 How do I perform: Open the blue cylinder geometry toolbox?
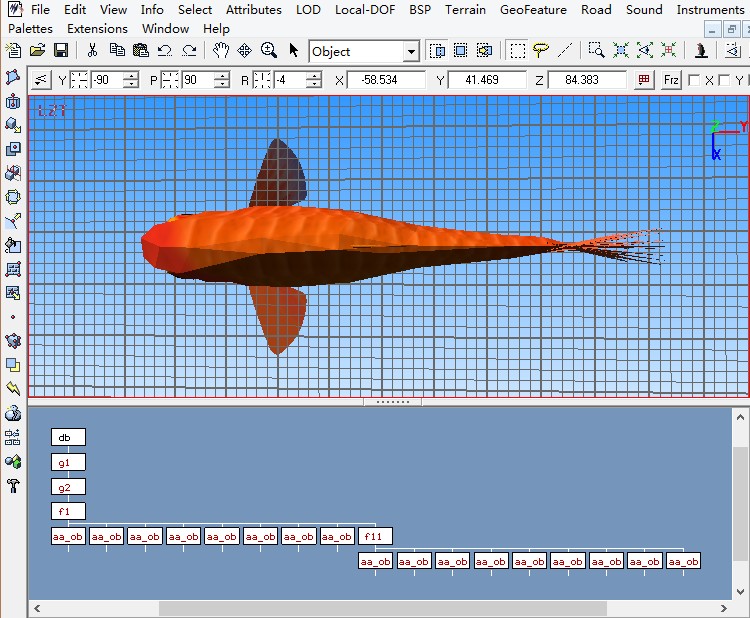coord(13,101)
